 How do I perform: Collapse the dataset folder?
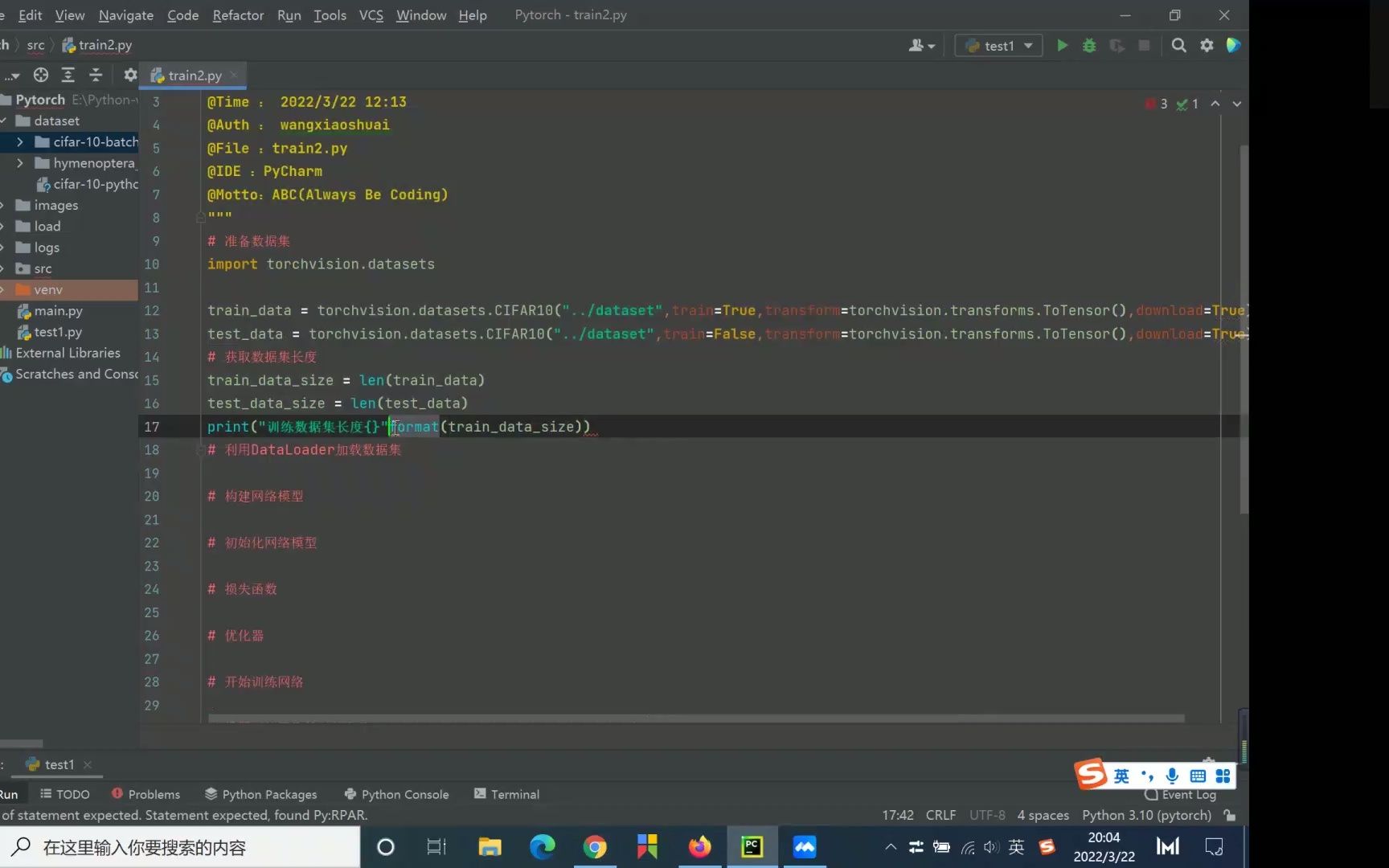pyautogui.click(x=4, y=121)
